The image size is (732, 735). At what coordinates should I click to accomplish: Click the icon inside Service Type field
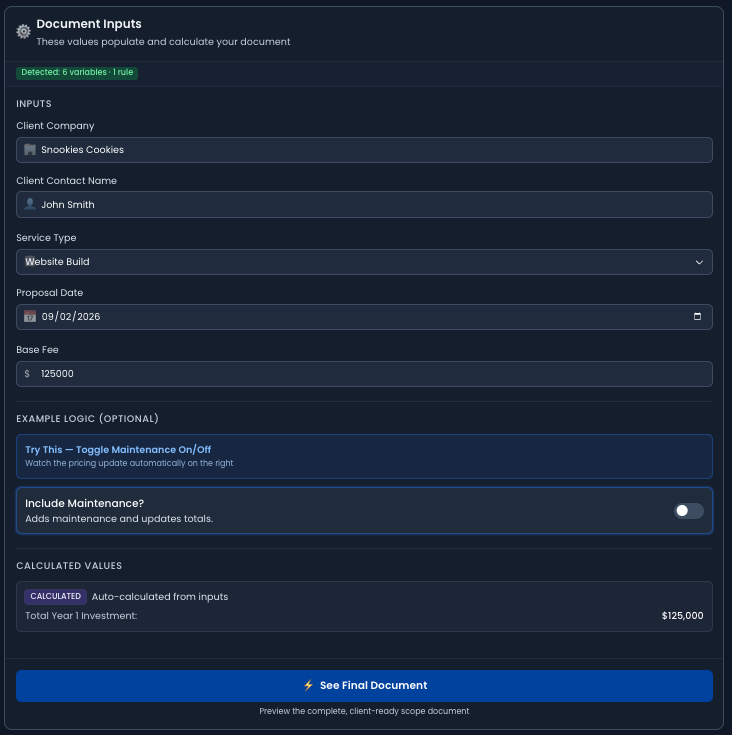click(30, 262)
